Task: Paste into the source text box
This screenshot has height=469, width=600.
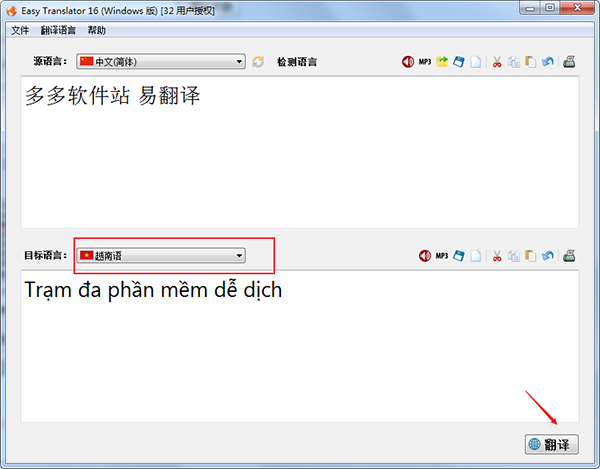Action: coord(530,62)
